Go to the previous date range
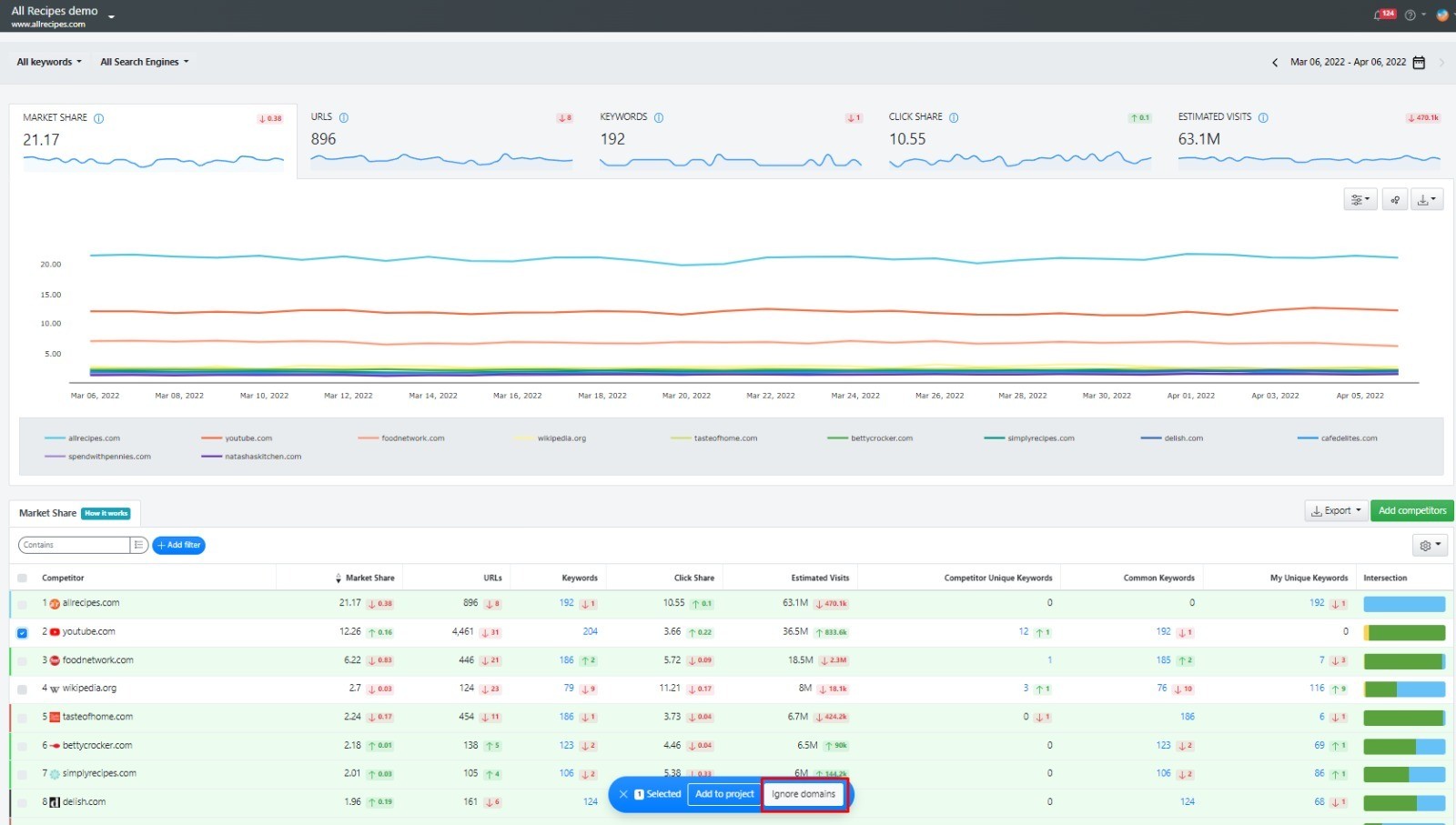Image resolution: width=1456 pixels, height=825 pixels. click(x=1275, y=63)
